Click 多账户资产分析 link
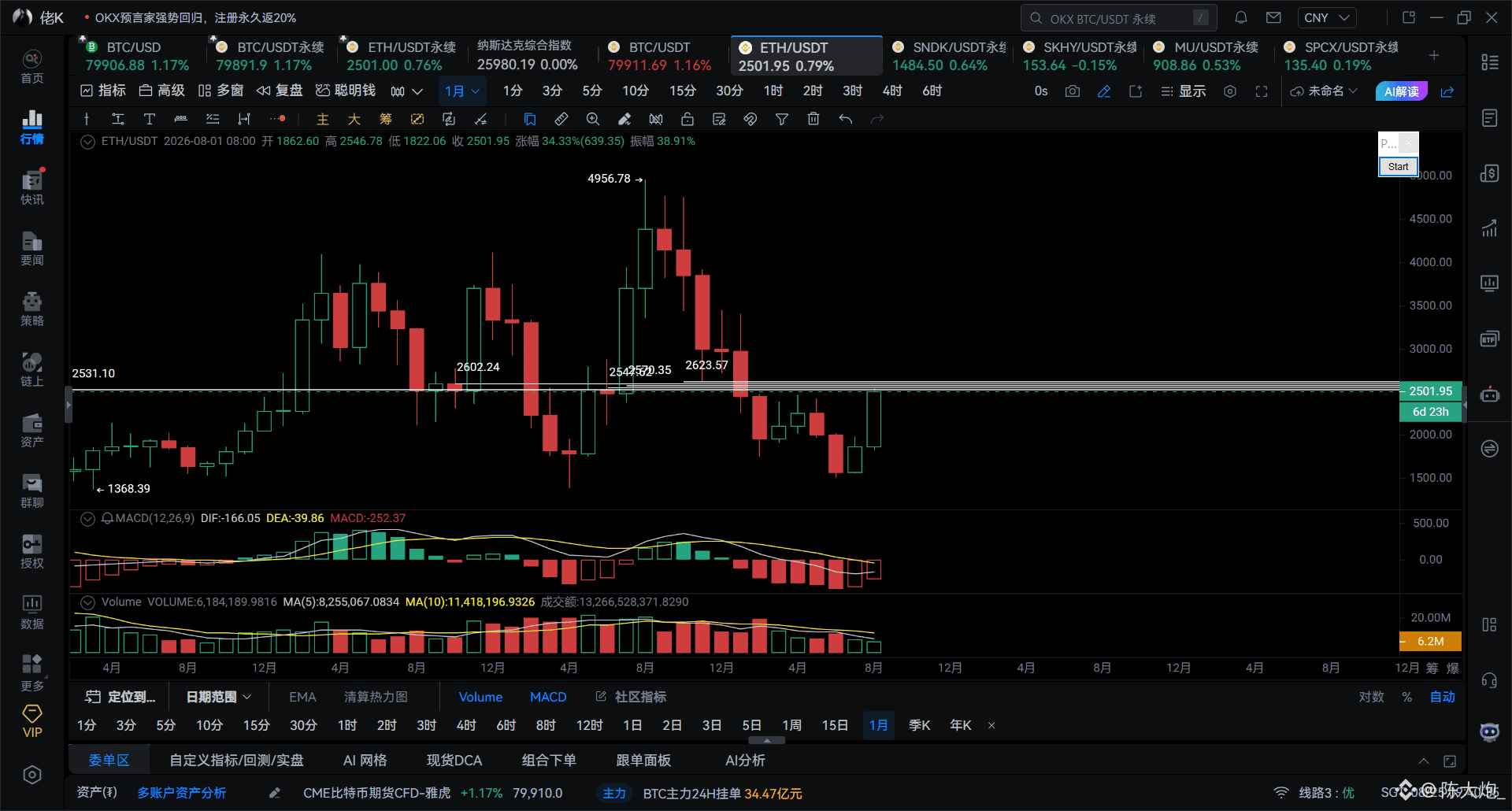The width and height of the screenshot is (1512, 811). tap(181, 793)
